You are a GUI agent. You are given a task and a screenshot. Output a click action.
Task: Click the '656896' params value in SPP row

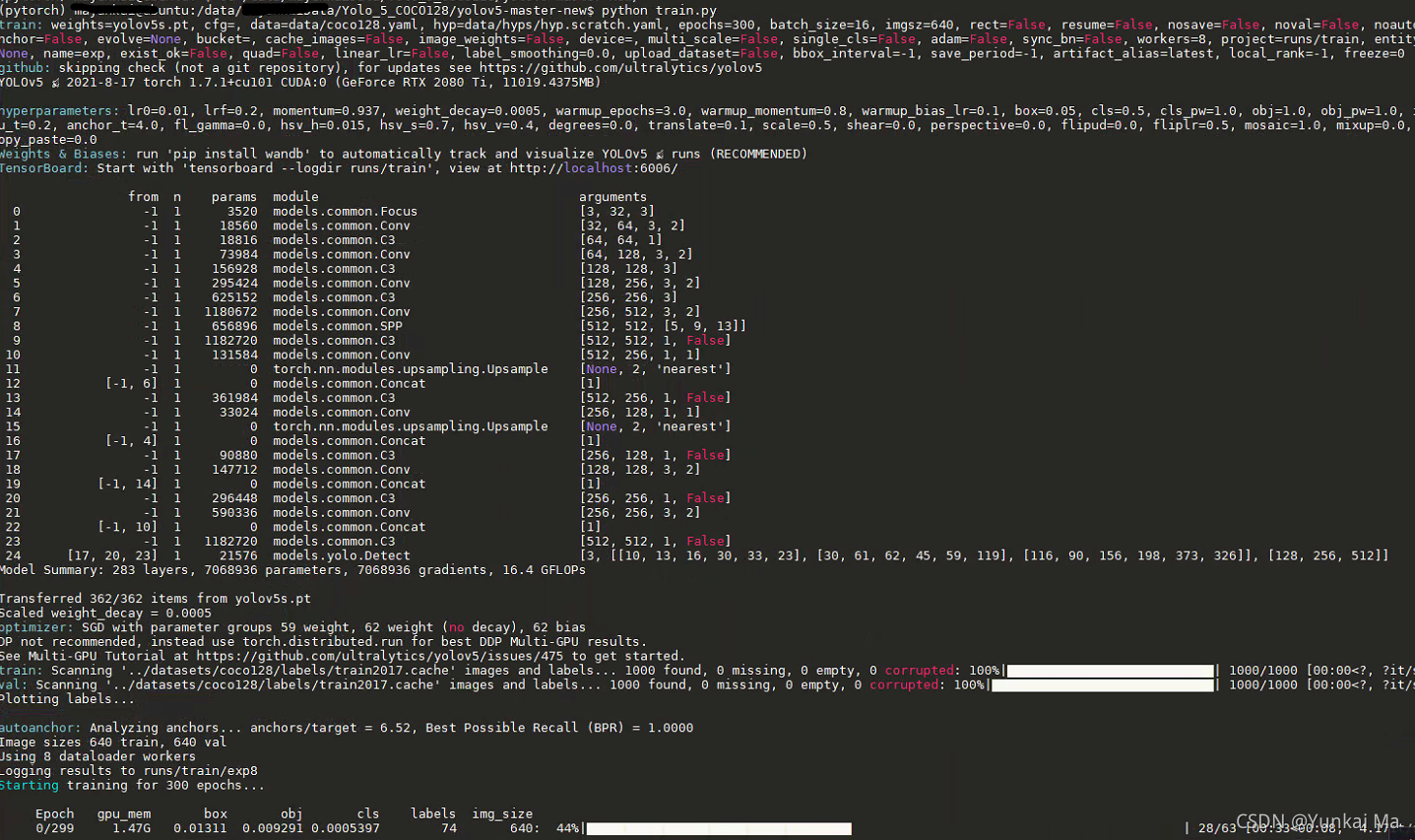pos(234,326)
